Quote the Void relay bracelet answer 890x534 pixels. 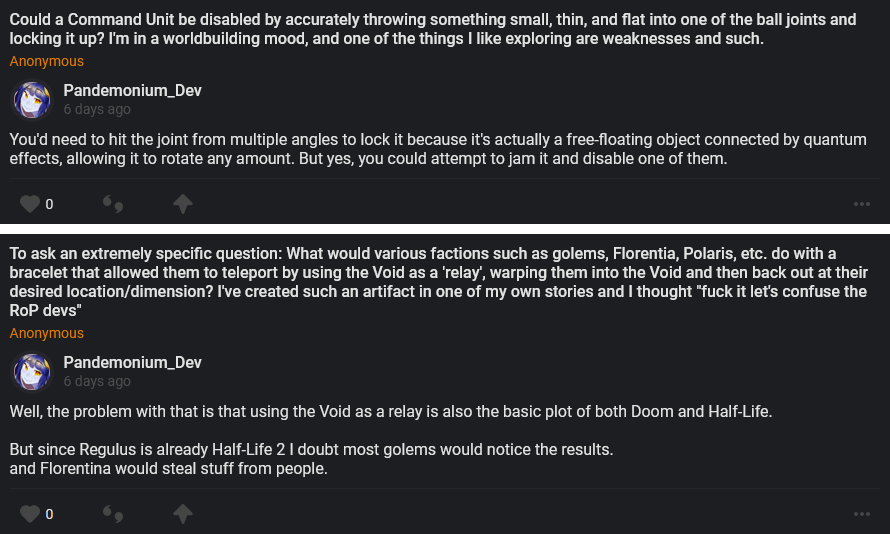113,514
